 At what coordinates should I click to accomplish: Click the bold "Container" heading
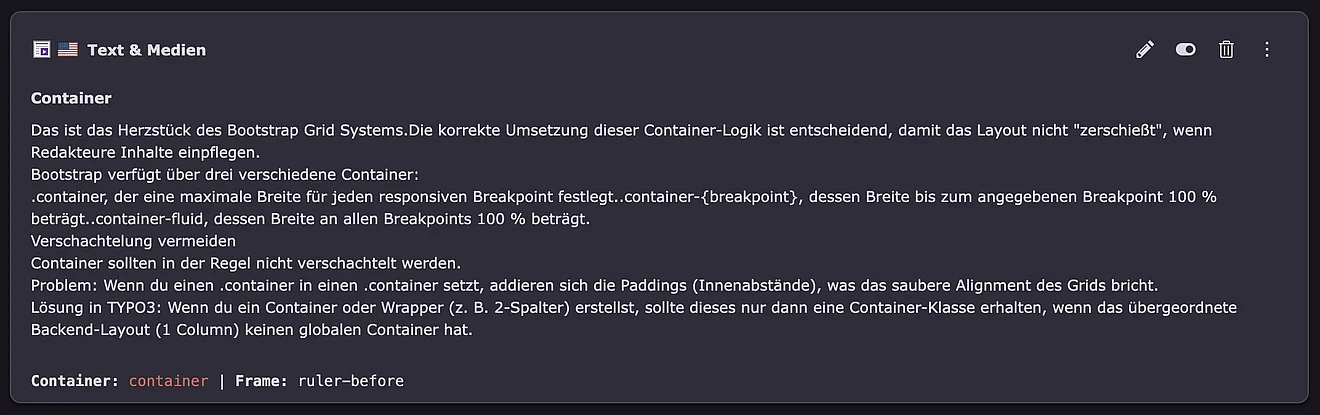click(71, 98)
